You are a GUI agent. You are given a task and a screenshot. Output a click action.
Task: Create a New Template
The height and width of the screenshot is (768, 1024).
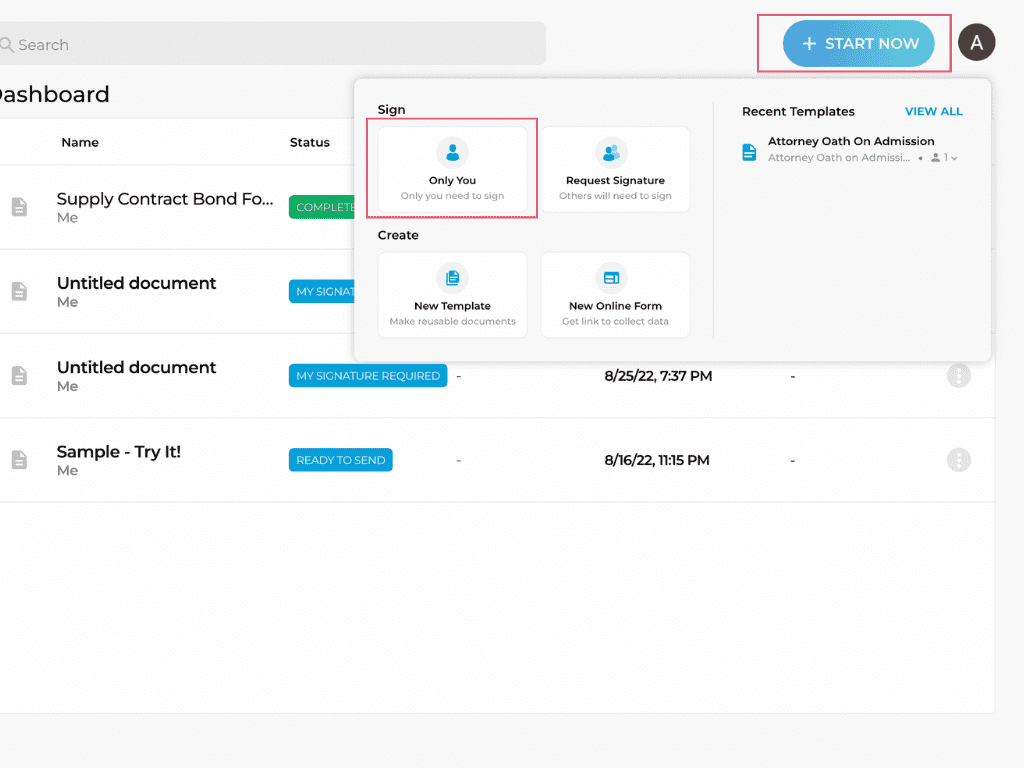click(x=452, y=295)
